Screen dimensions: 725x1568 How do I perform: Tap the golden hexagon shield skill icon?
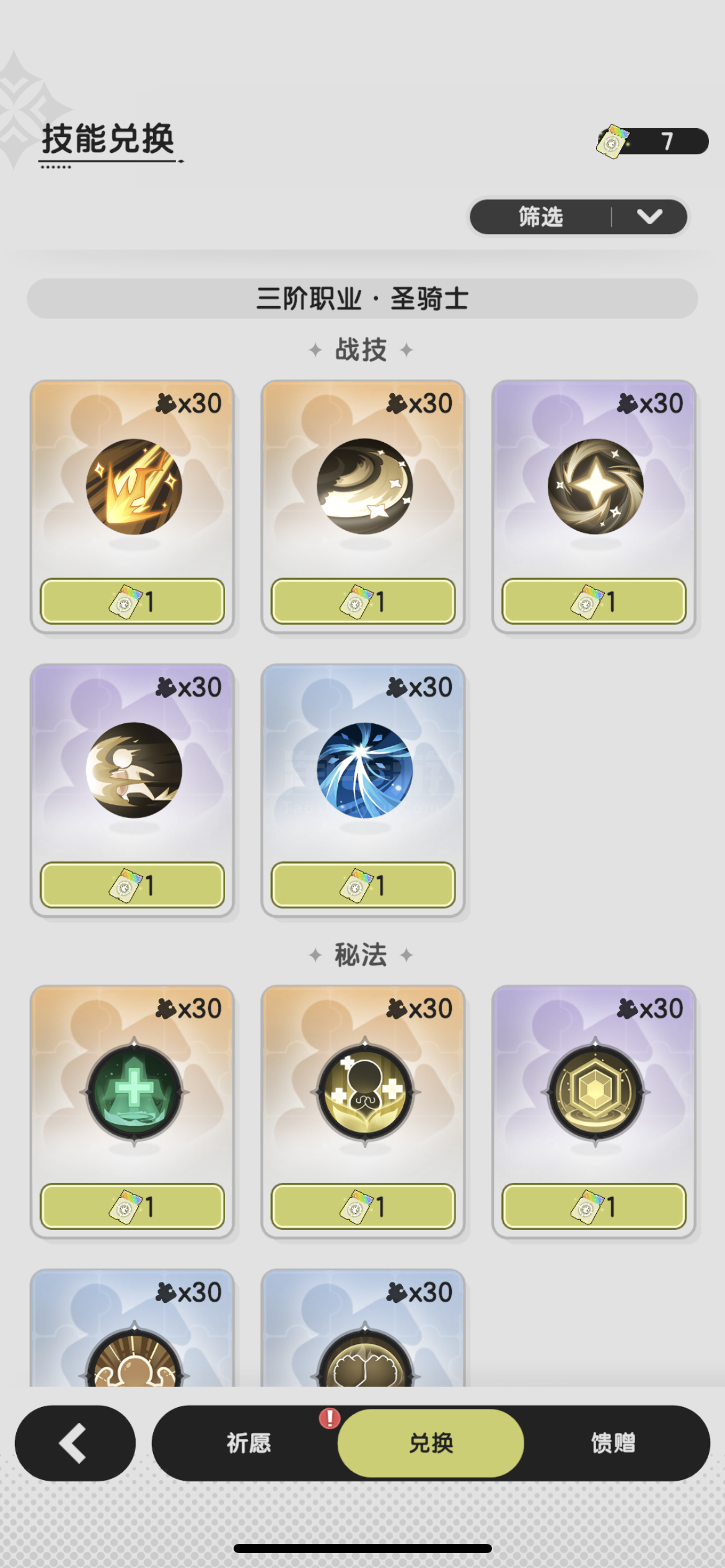click(x=595, y=1092)
